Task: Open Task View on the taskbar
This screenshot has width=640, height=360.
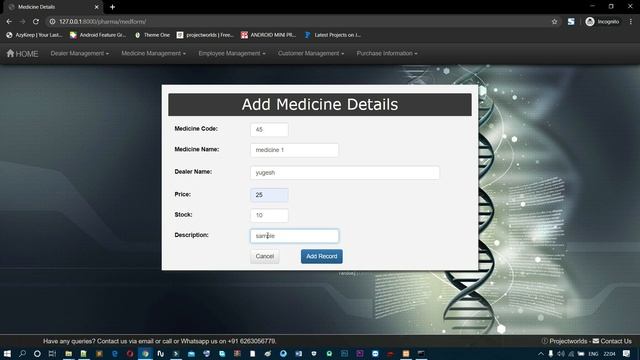Action: point(52,353)
